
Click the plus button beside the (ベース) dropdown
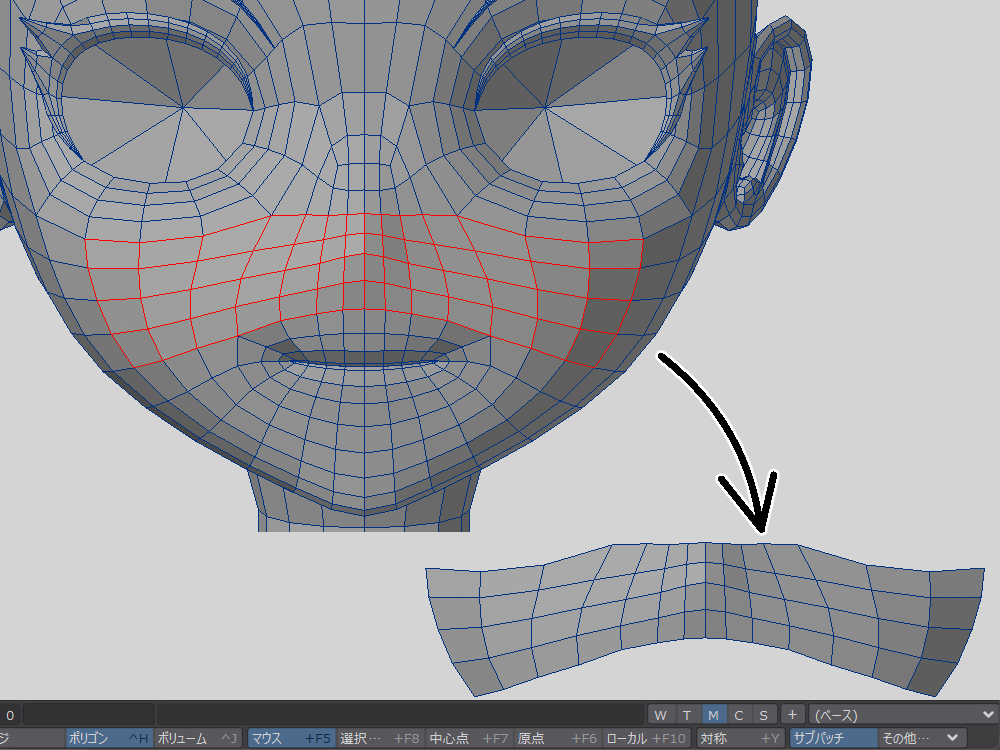click(791, 715)
